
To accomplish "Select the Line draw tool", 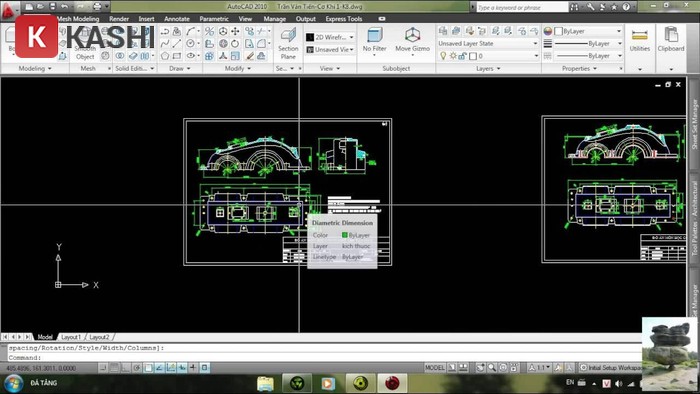I will [177, 43].
